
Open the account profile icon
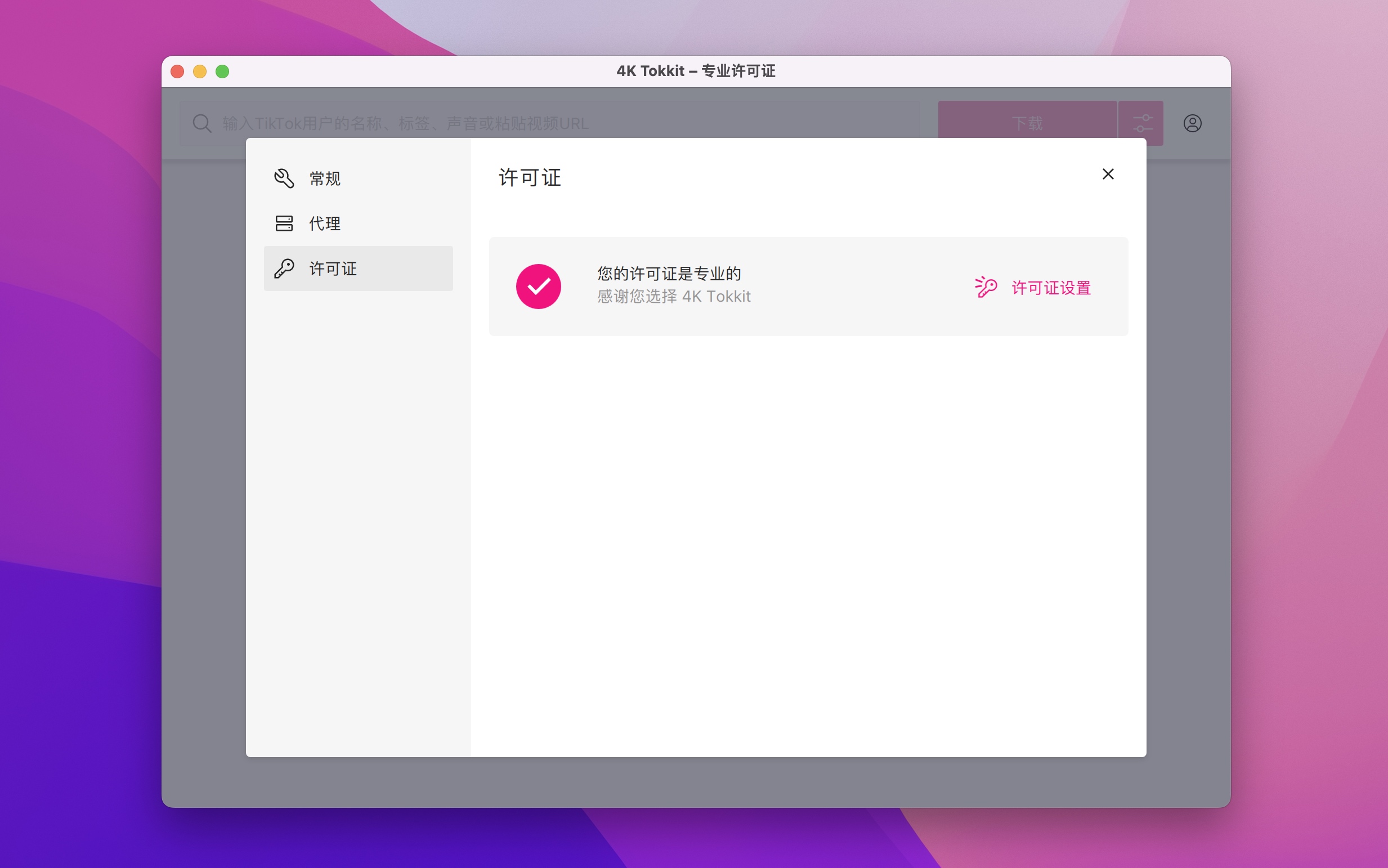point(1192,123)
